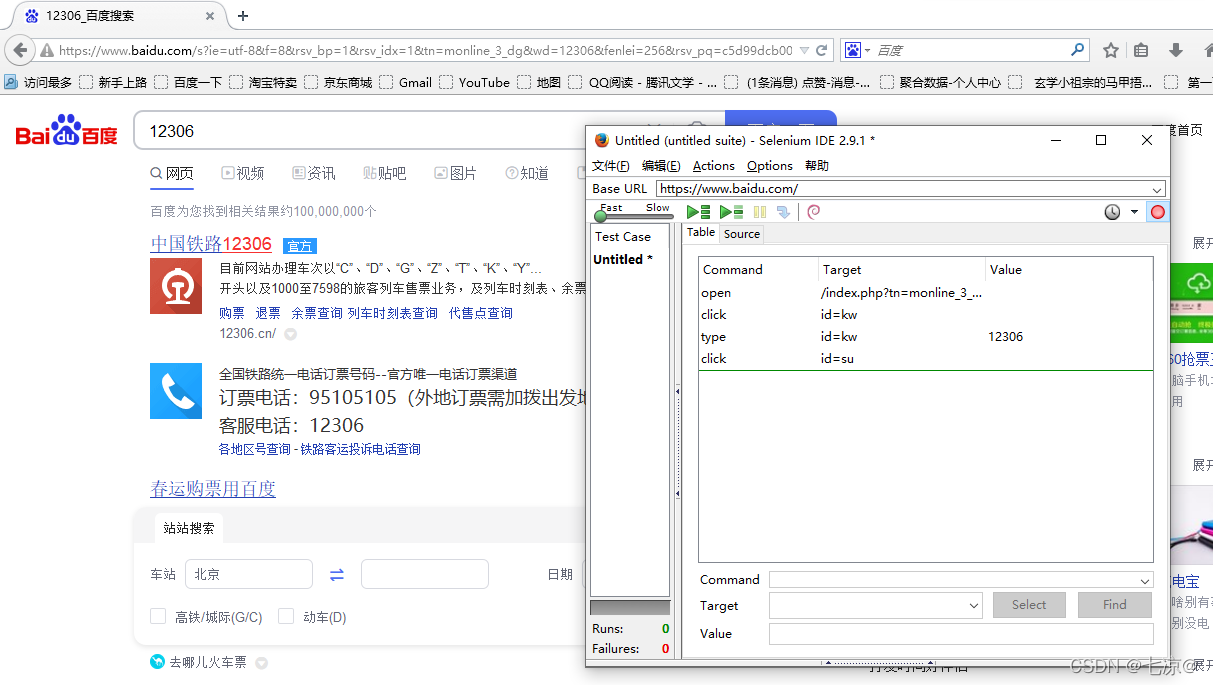This screenshot has width=1213, height=685.
Task: Open the YouTube bookmark
Action: coord(474,83)
